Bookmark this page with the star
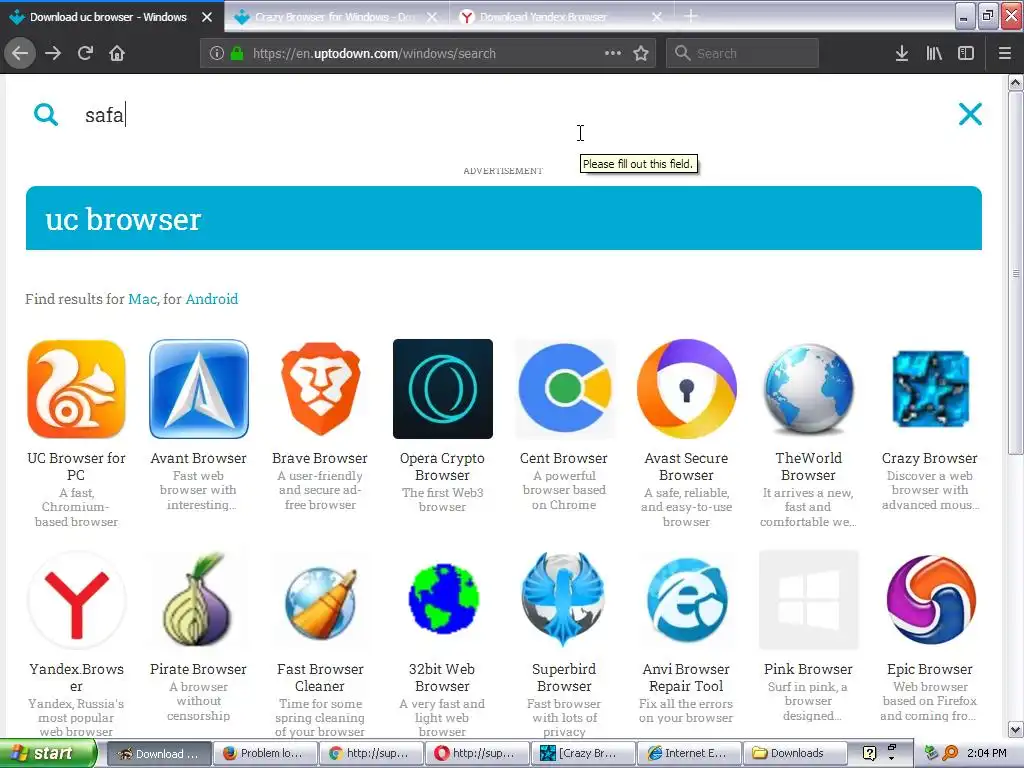The image size is (1024, 768). 641,53
